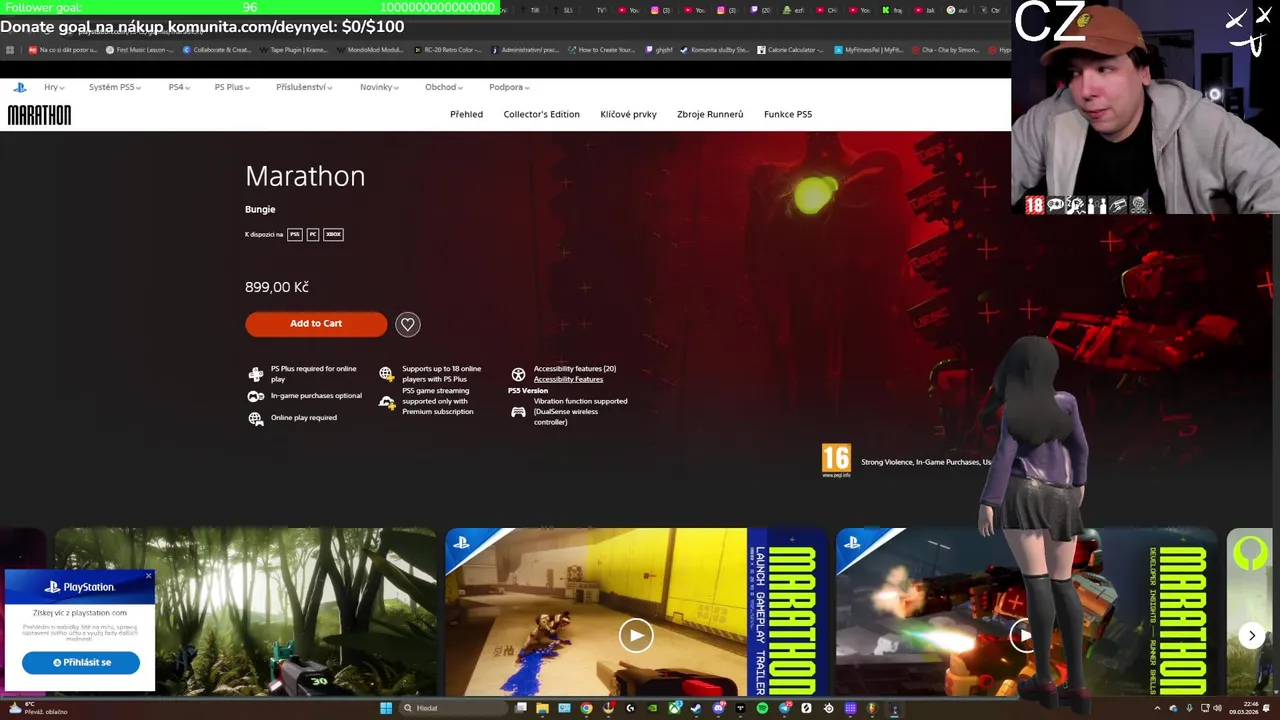The width and height of the screenshot is (1280, 720).
Task: Expand the PS Plus dropdown menu
Action: [x=232, y=87]
